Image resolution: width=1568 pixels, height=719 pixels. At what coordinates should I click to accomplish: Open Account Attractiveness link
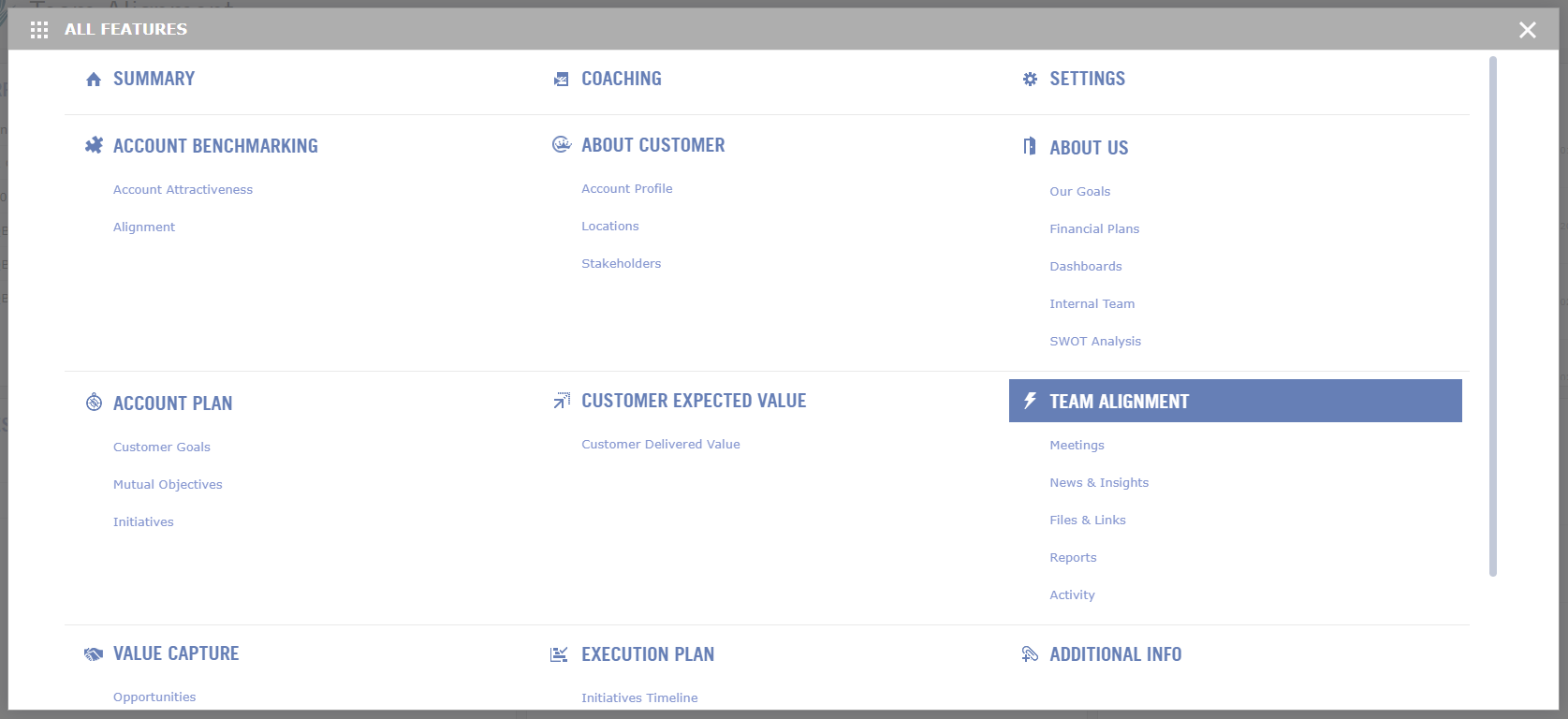[x=183, y=189]
